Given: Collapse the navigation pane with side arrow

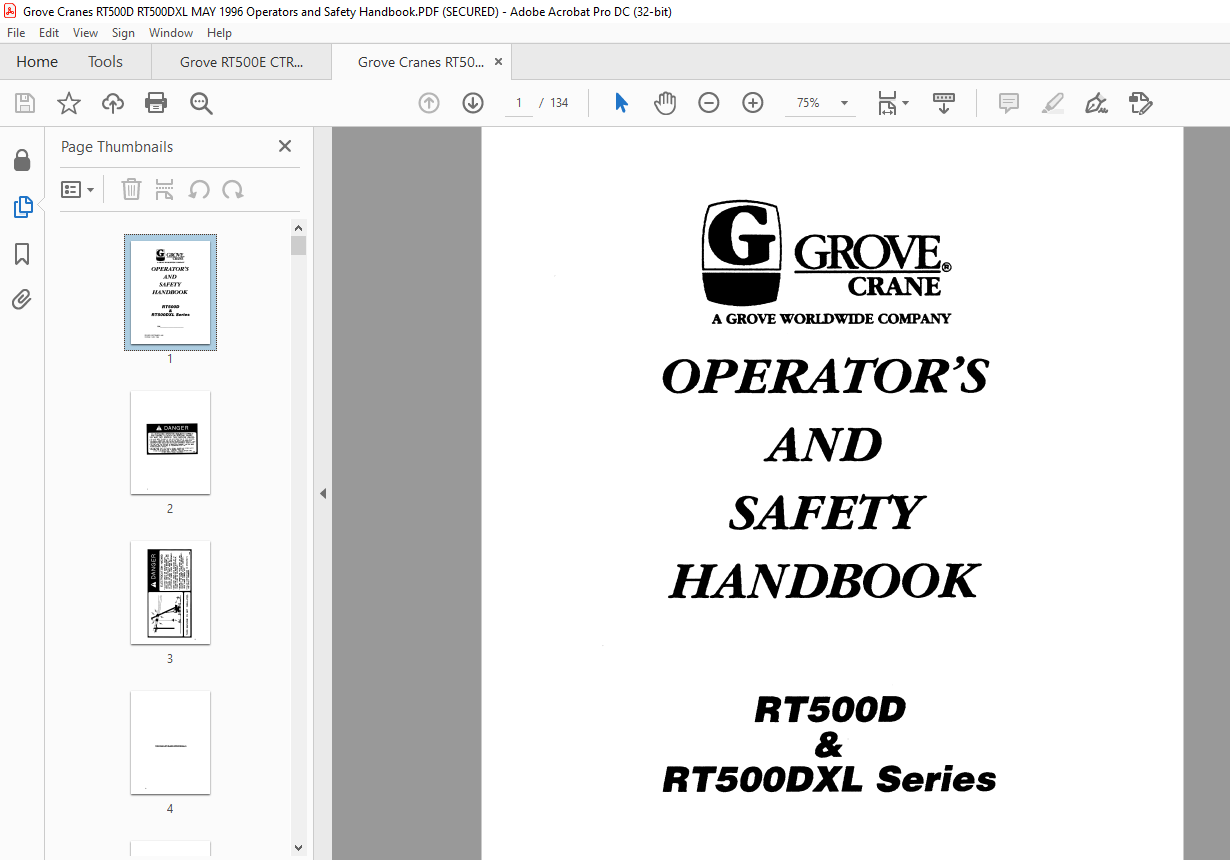Looking at the screenshot, I should [x=323, y=493].
